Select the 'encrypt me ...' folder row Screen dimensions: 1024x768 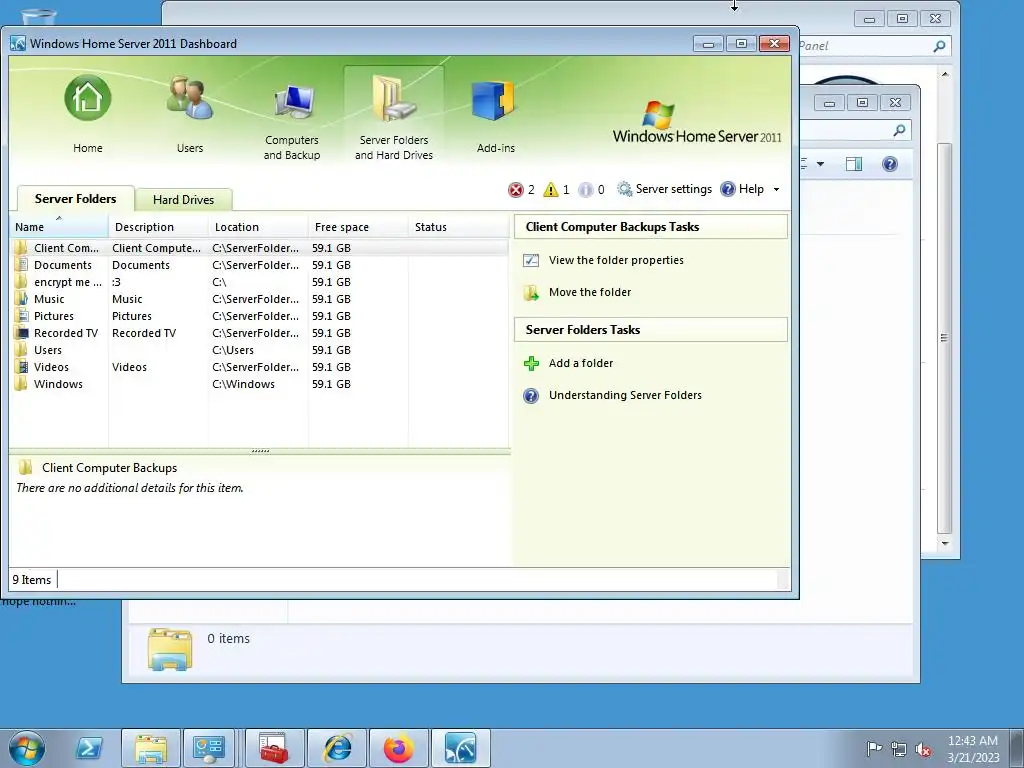[x=259, y=282]
